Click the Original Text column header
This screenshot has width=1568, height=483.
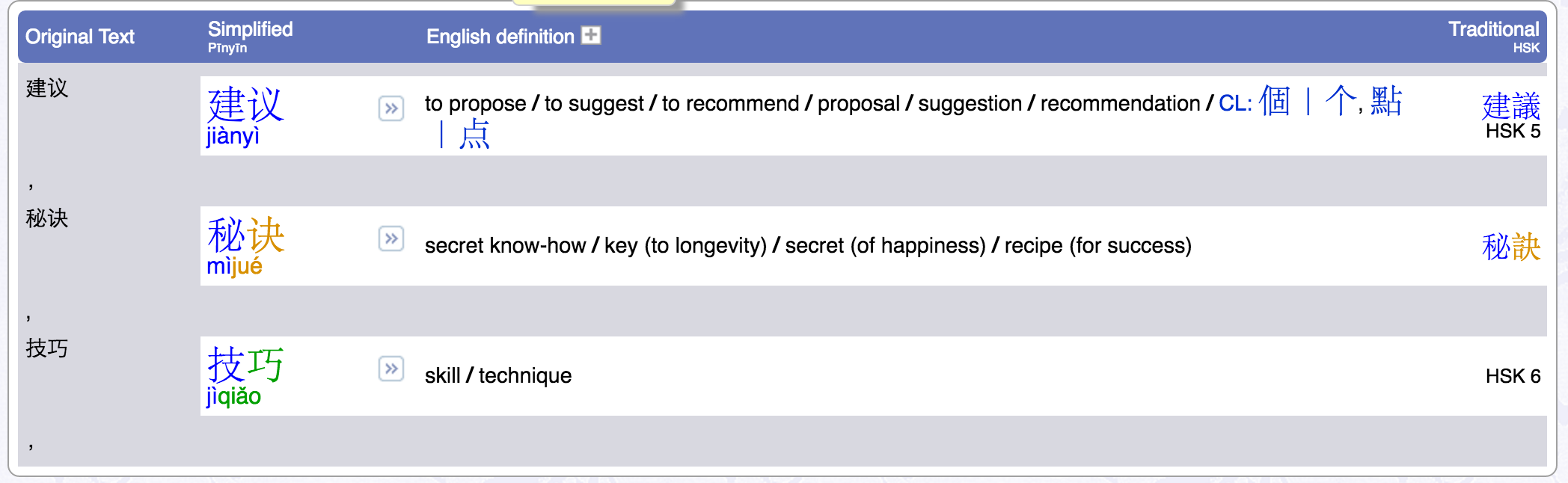80,37
